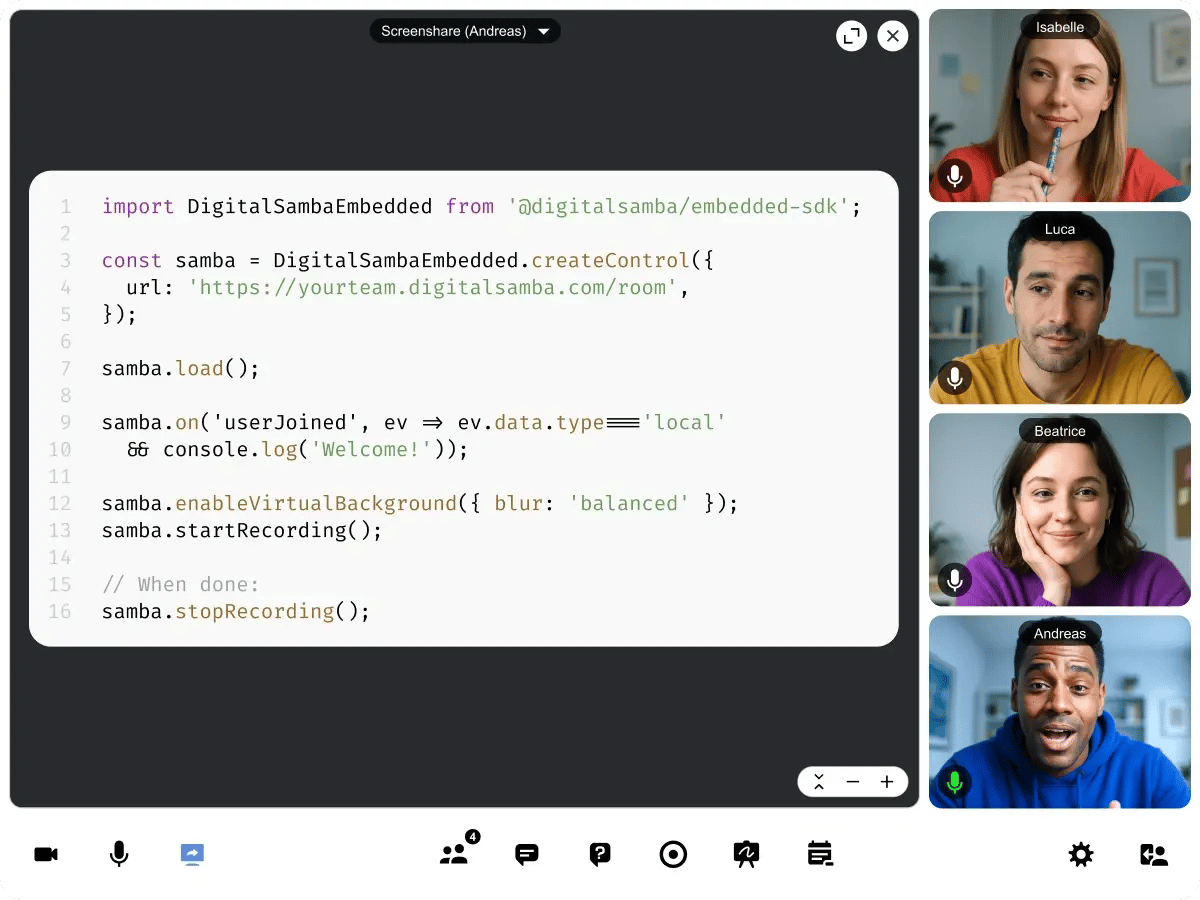
Task: Open the participants panel
Action: tap(454, 854)
